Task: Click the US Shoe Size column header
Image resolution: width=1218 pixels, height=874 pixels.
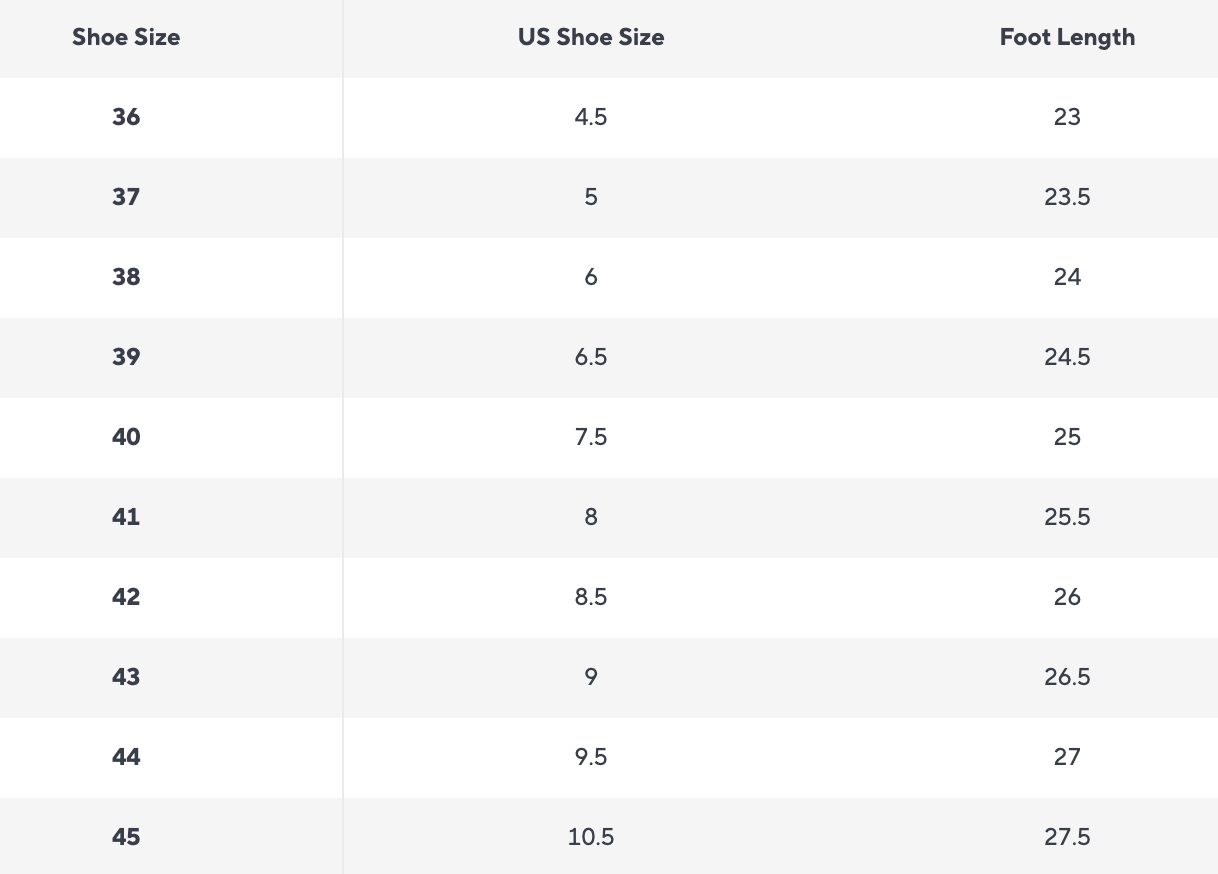Action: [591, 38]
